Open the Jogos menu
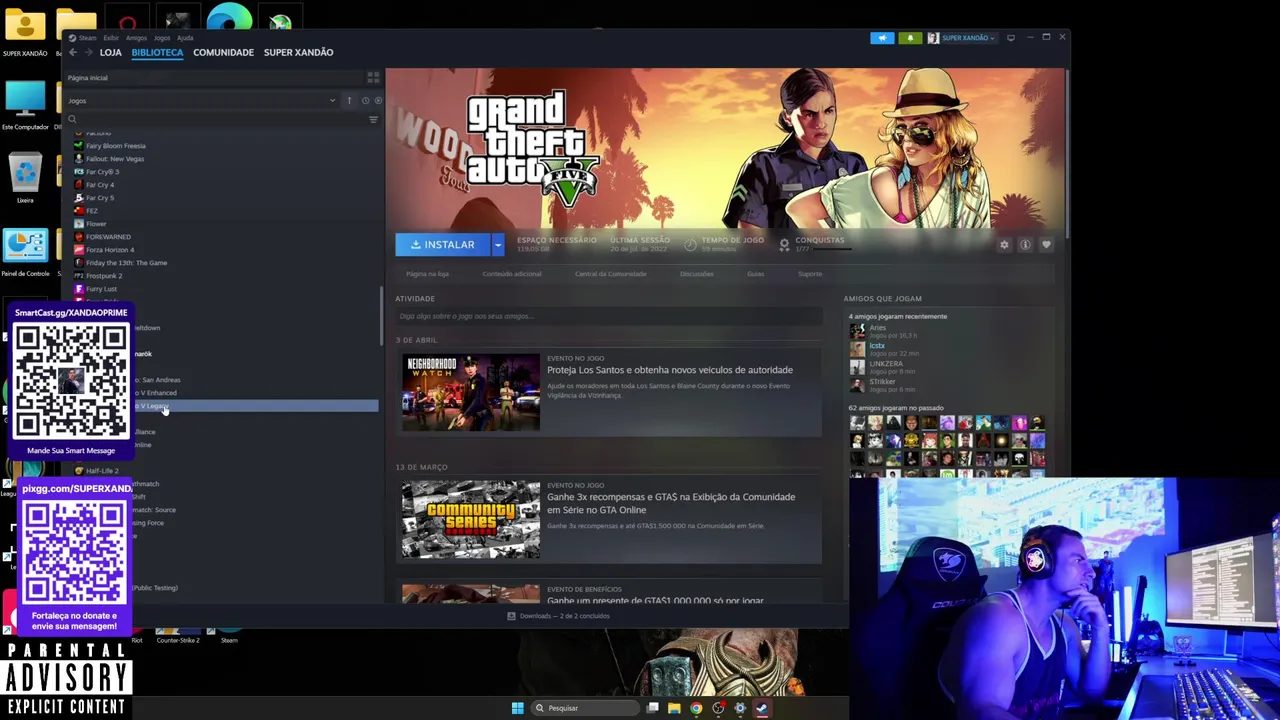This screenshot has width=1280, height=720. click(162, 38)
